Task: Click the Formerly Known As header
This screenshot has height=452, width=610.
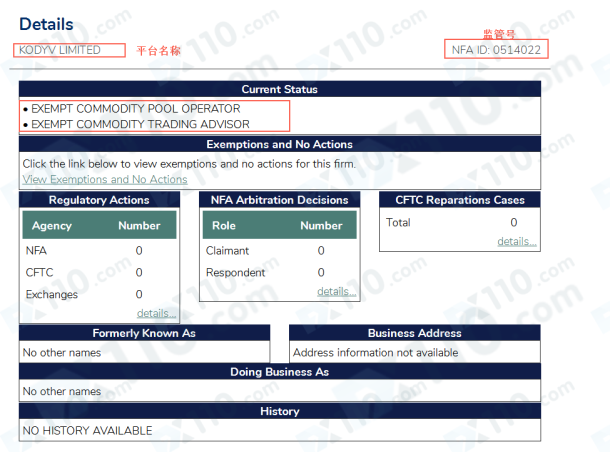Action: point(144,333)
